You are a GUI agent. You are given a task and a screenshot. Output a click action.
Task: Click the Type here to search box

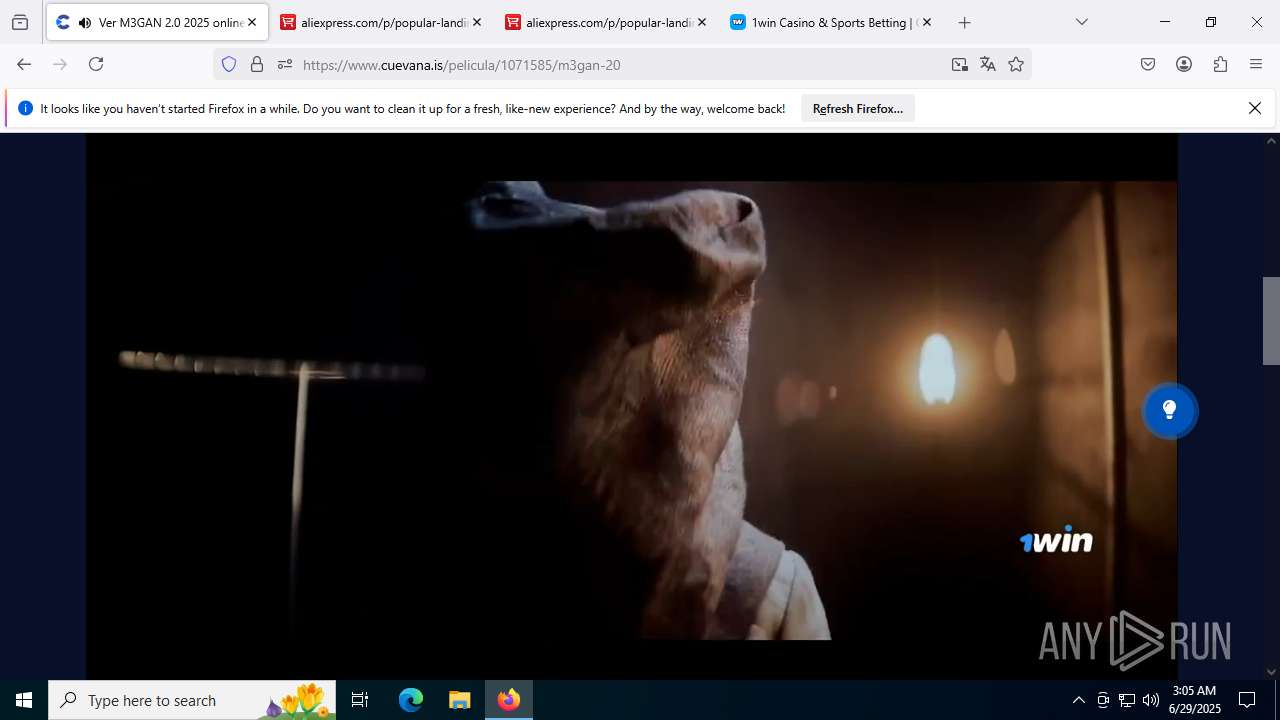coord(192,700)
